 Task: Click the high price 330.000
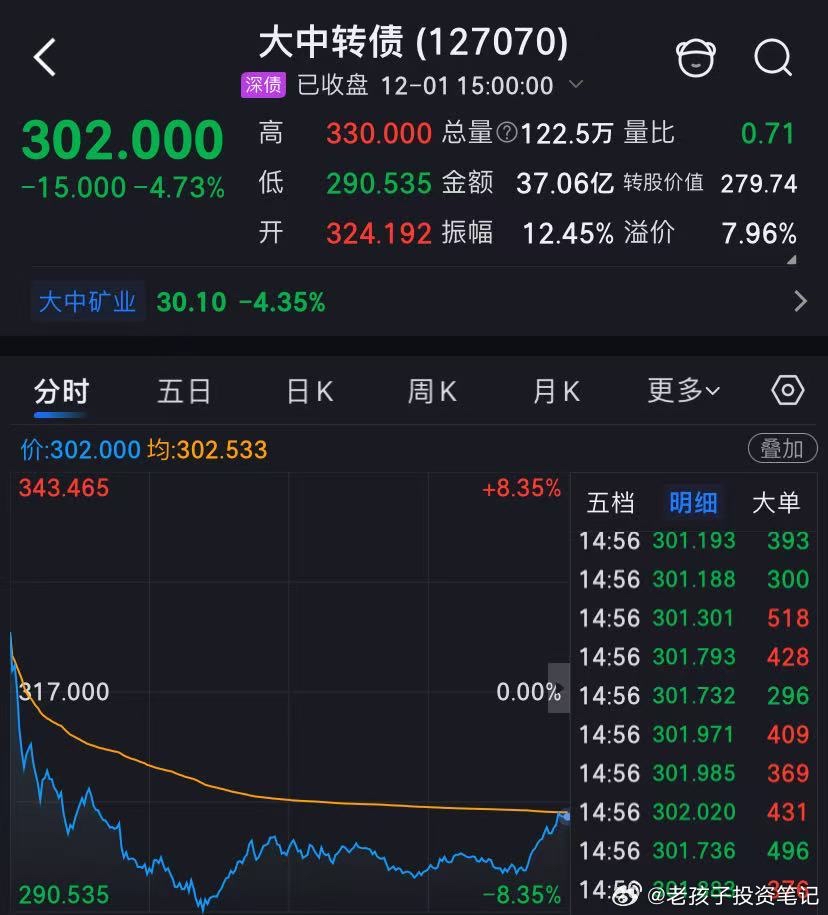379,134
